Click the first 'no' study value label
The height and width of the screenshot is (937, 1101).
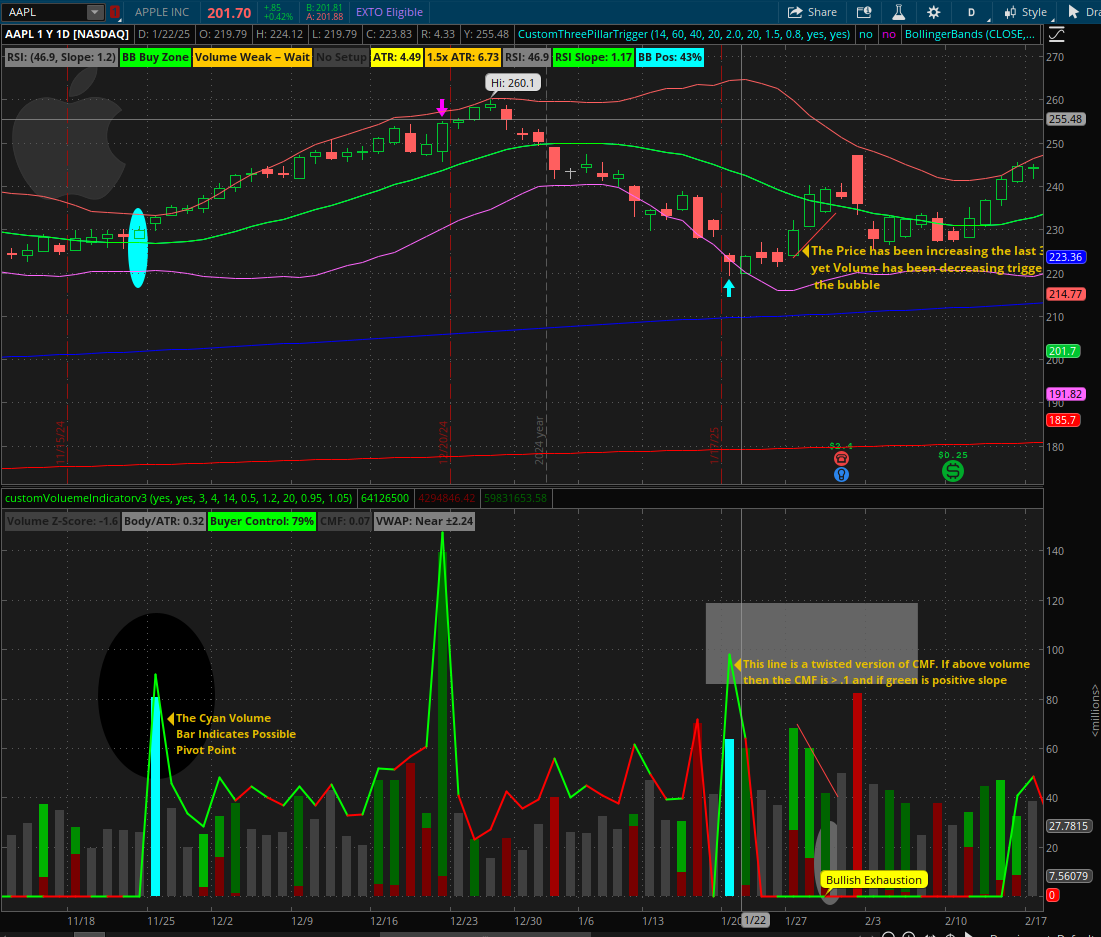point(866,34)
